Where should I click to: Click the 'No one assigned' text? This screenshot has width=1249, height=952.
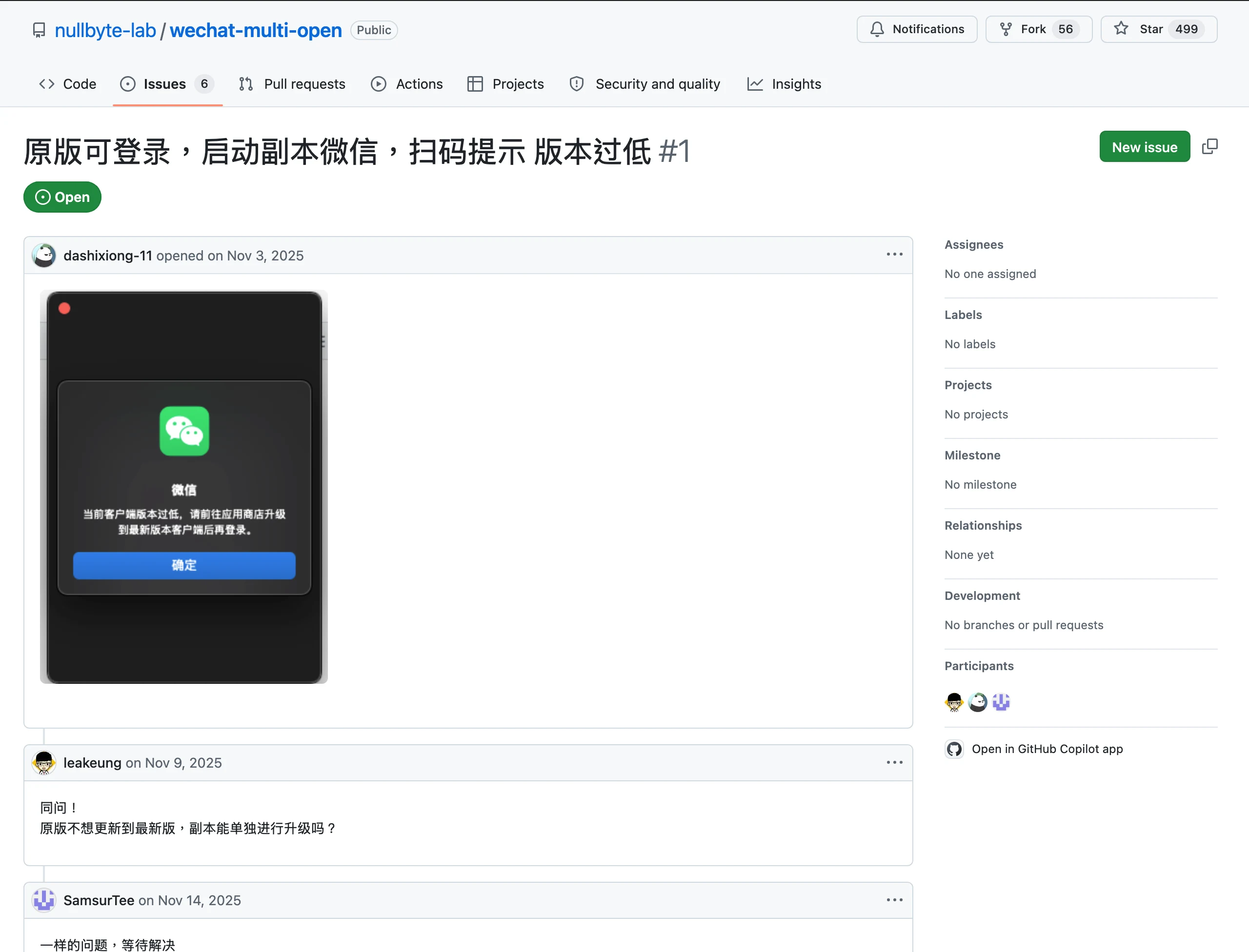[990, 274]
